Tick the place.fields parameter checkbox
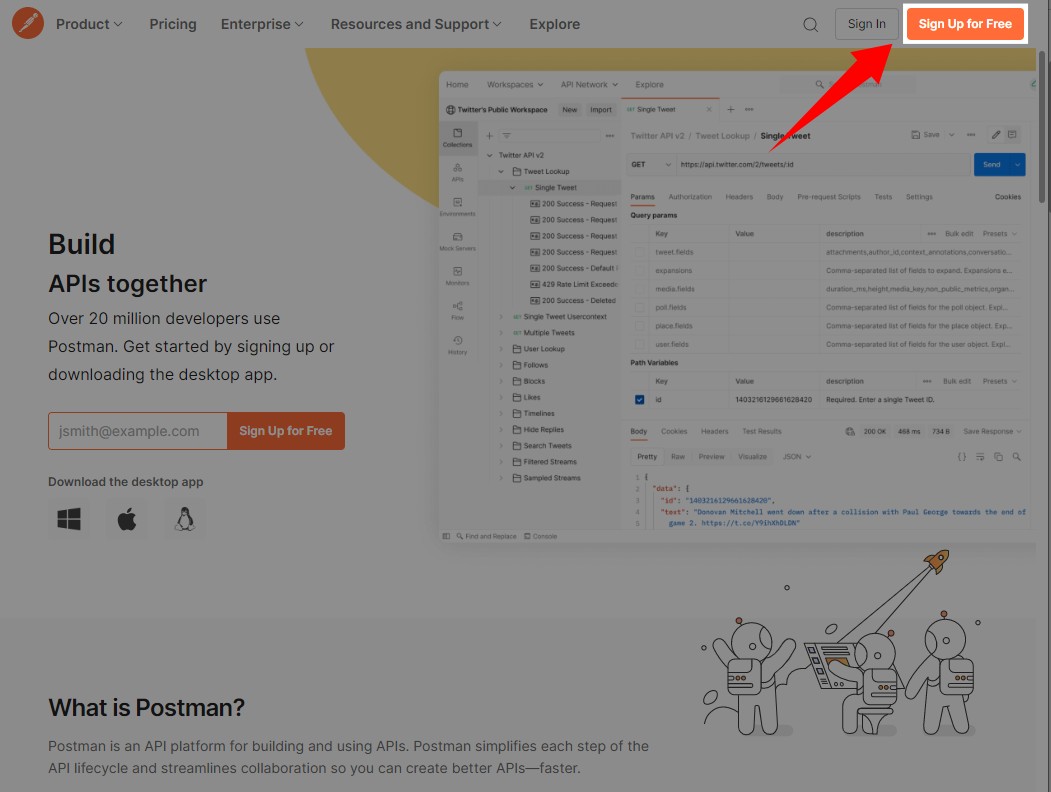 [x=639, y=326]
